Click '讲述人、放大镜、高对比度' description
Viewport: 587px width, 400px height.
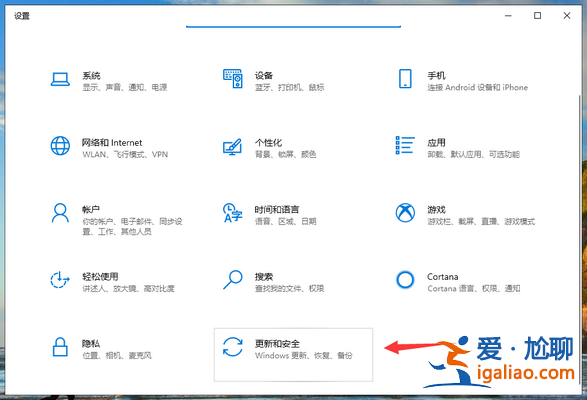click(x=128, y=288)
